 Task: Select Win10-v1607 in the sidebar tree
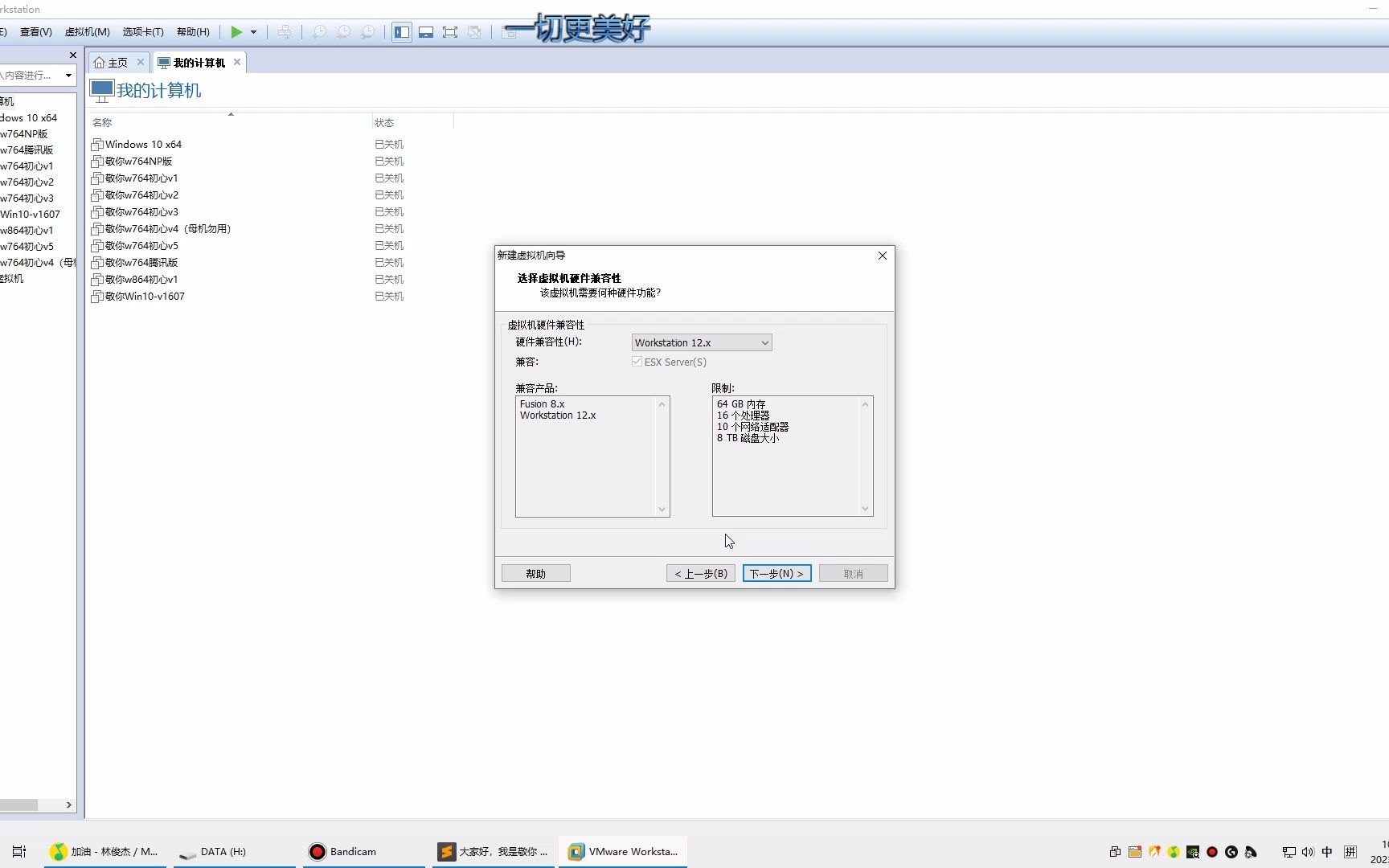[x=31, y=215]
